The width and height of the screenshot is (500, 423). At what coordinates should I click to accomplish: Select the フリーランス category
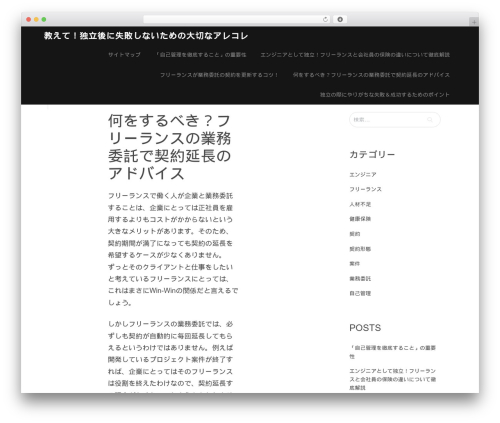(365, 189)
